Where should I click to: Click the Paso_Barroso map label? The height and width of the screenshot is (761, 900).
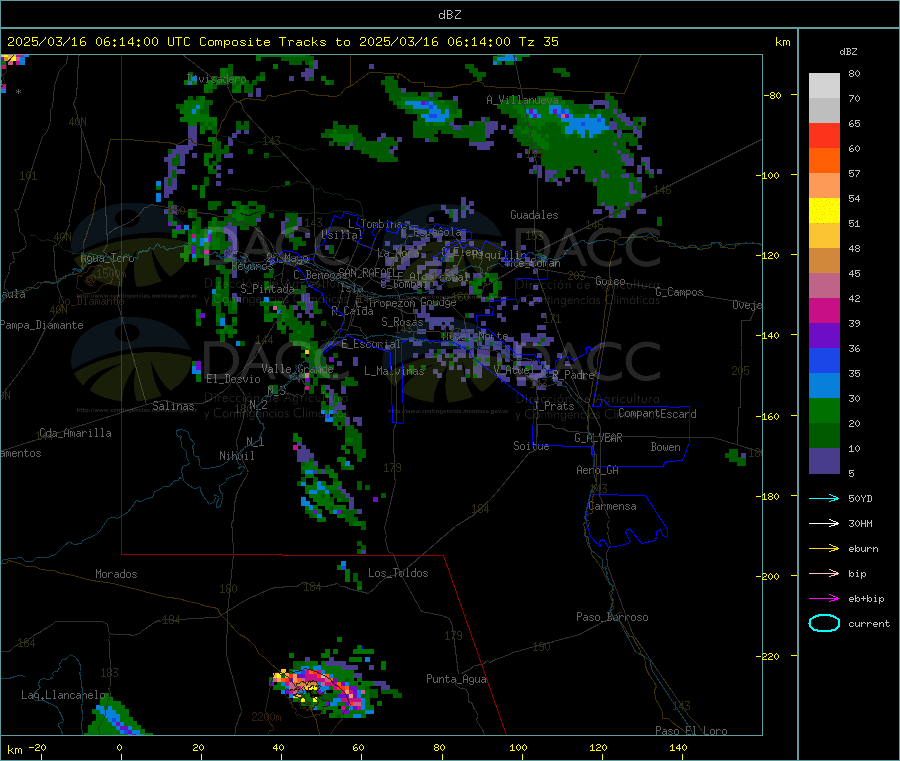pos(612,617)
